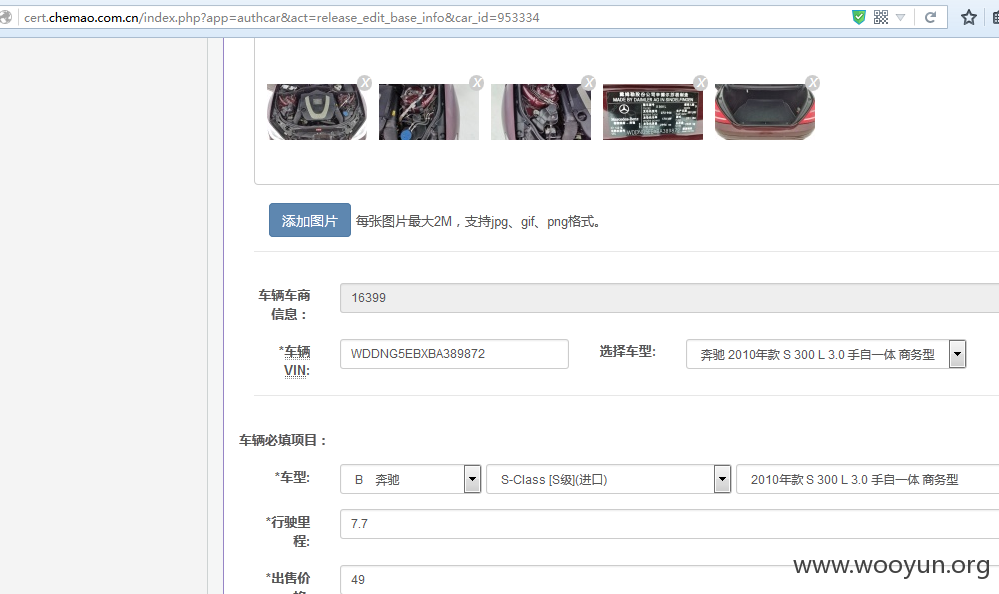Remove the second car photo via its X
The image size is (999, 594).
[x=477, y=82]
